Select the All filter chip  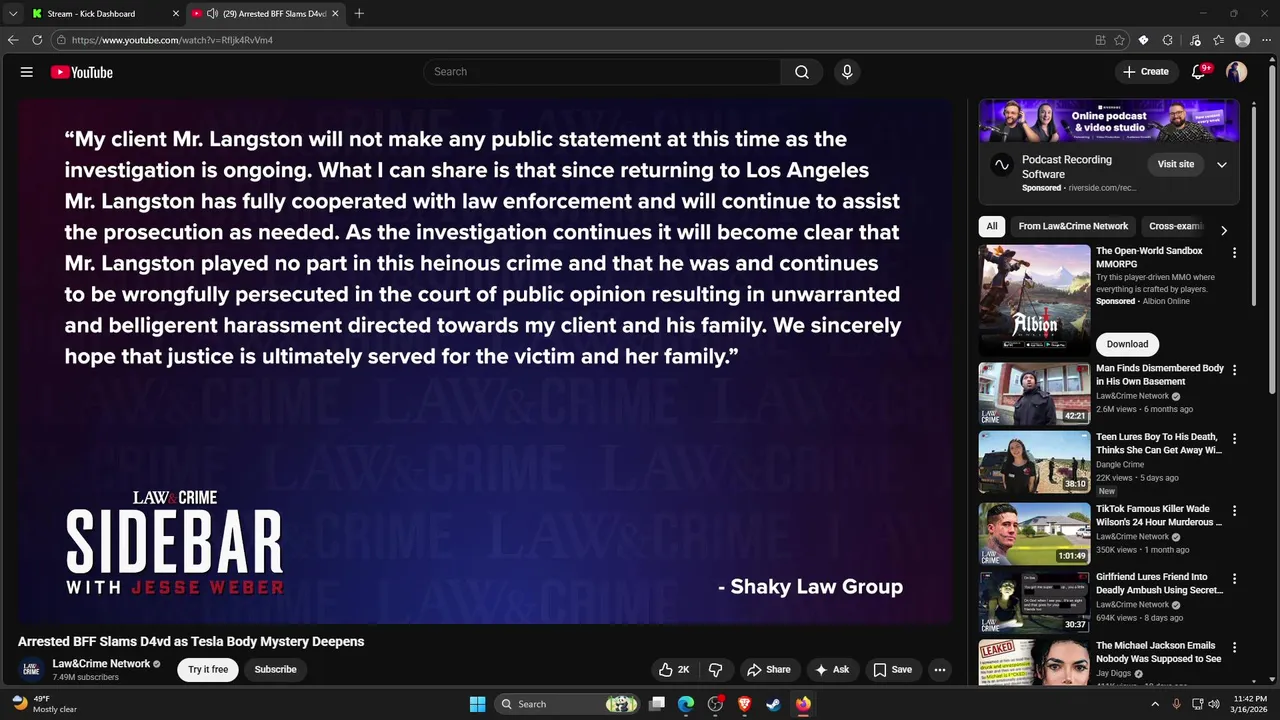[x=991, y=226]
